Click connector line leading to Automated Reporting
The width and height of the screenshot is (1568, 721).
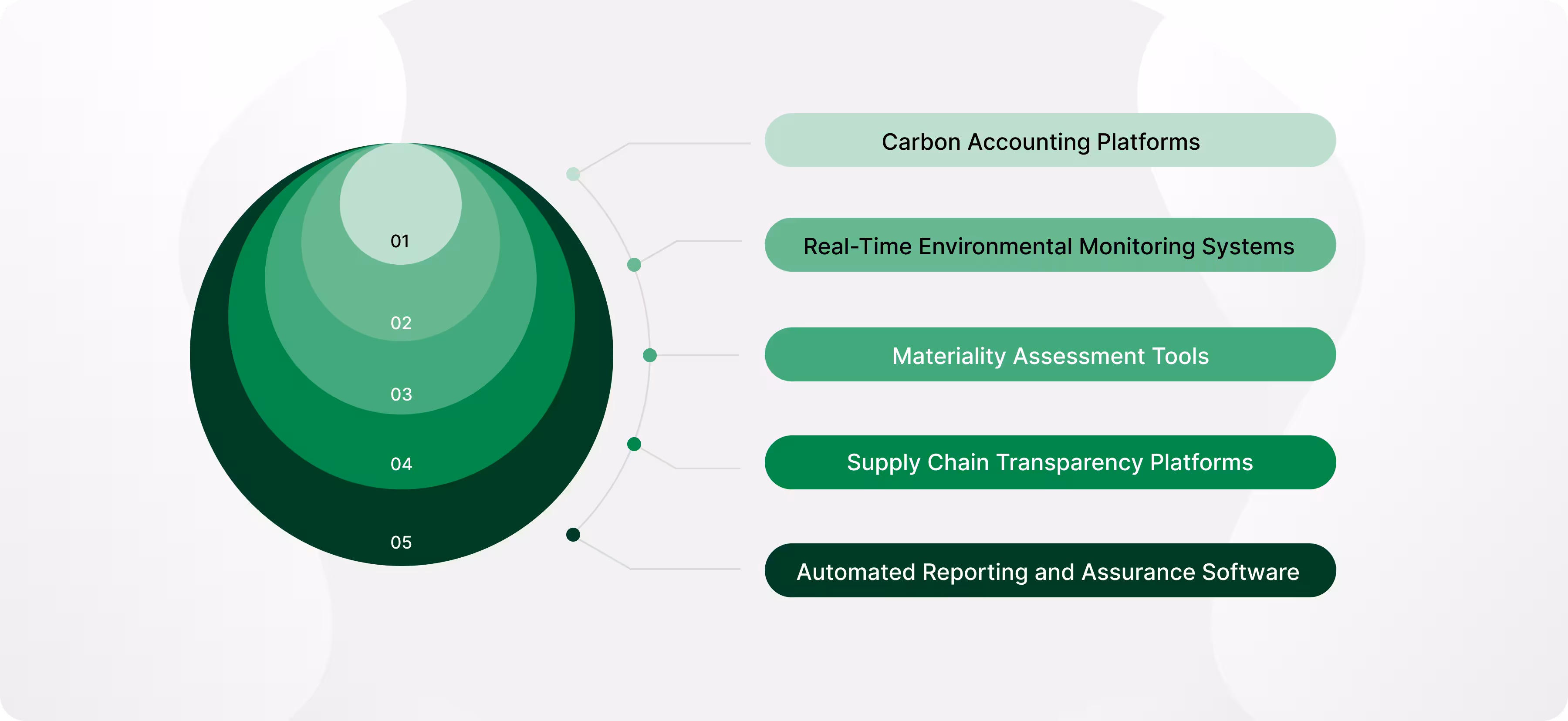coord(685,569)
